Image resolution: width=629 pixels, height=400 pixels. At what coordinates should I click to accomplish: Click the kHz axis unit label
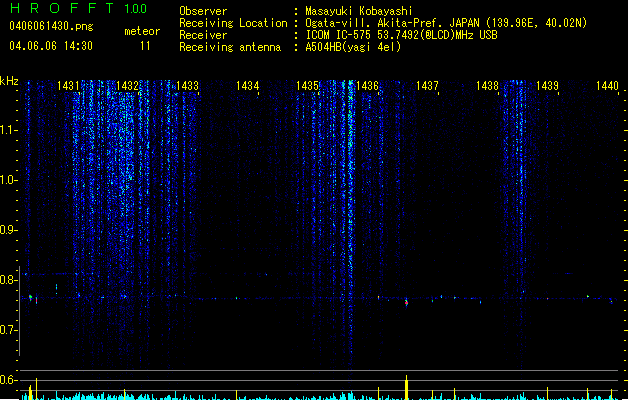[9, 81]
